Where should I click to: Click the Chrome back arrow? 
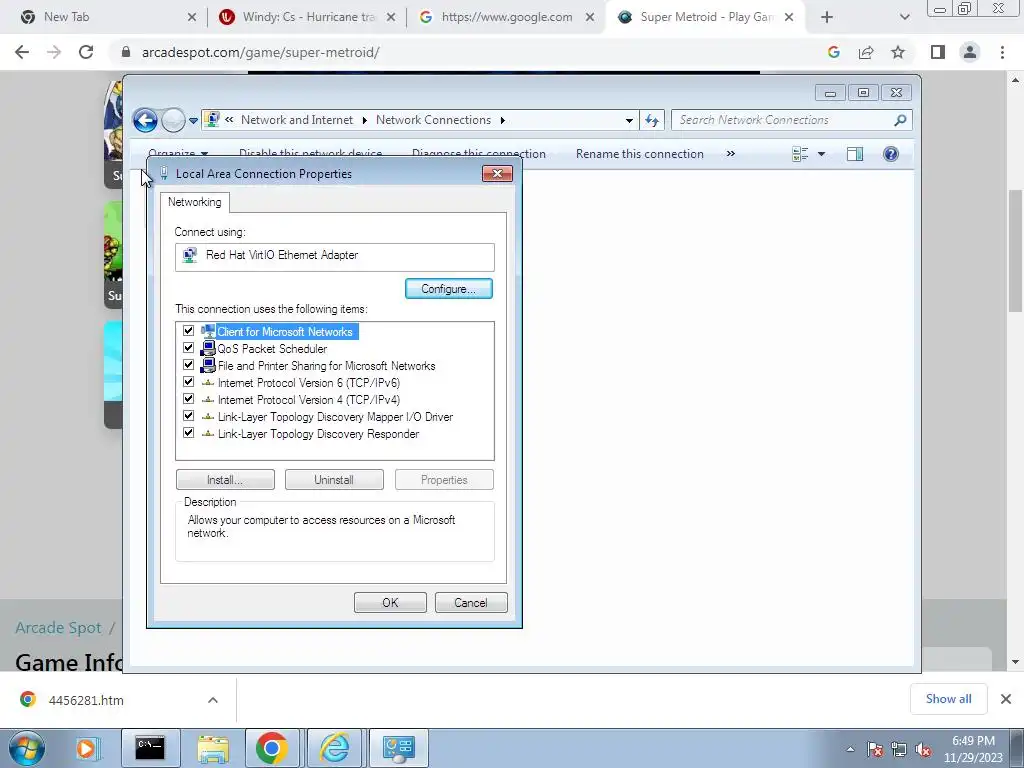tap(22, 52)
